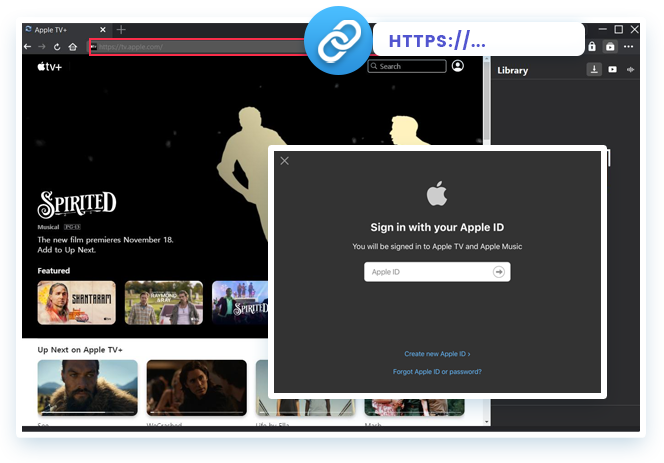Click the Apple TV Search field
Image resolution: width=664 pixels, height=463 pixels.
click(x=407, y=67)
